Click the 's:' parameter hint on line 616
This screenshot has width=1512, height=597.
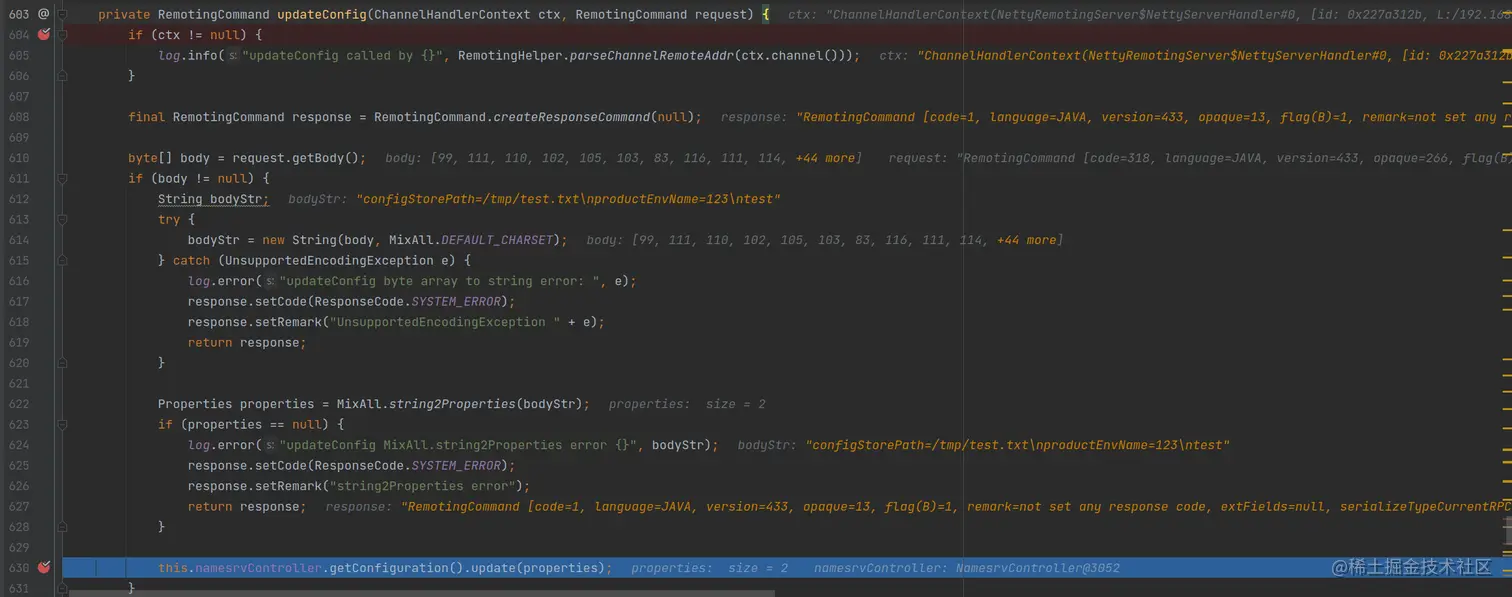269,281
